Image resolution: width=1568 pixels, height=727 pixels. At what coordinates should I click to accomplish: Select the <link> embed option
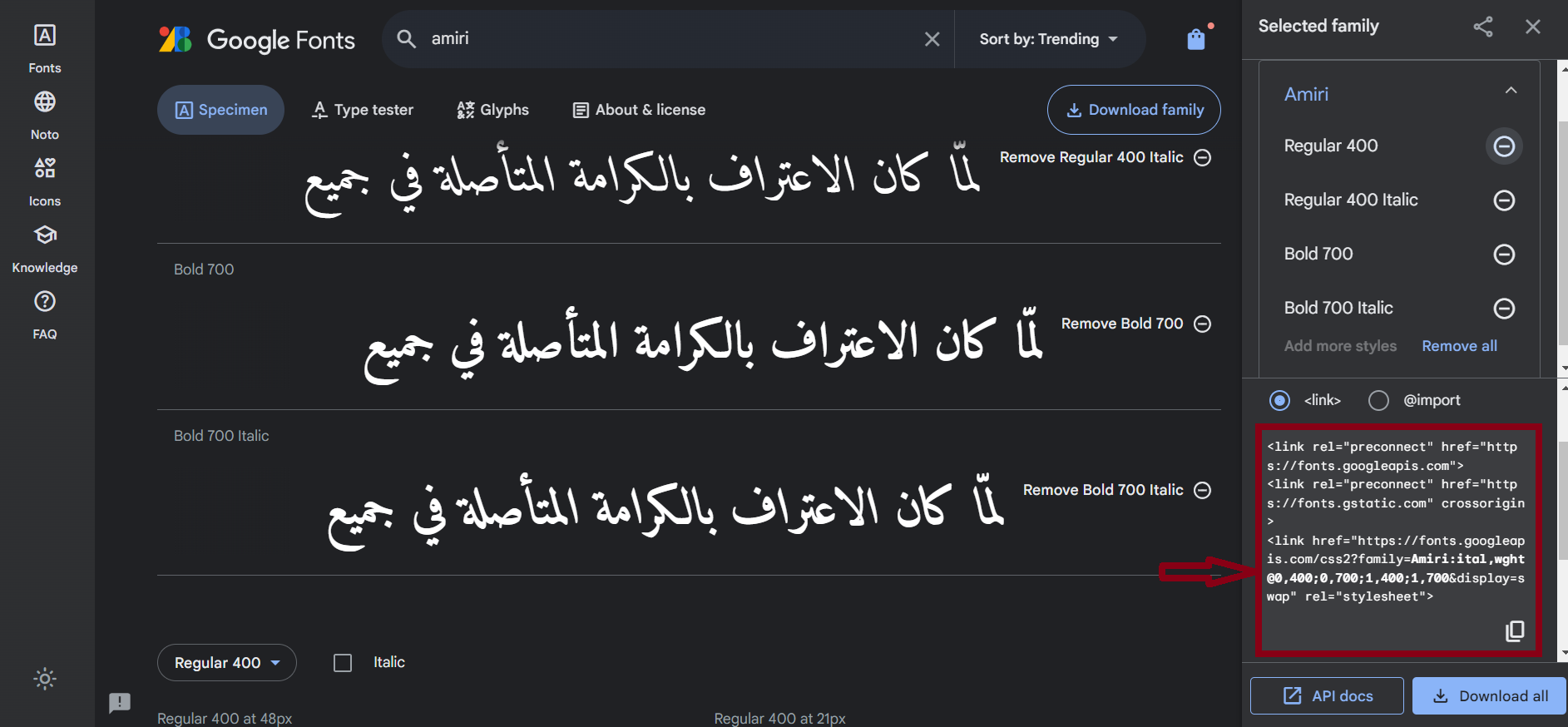tap(1279, 400)
